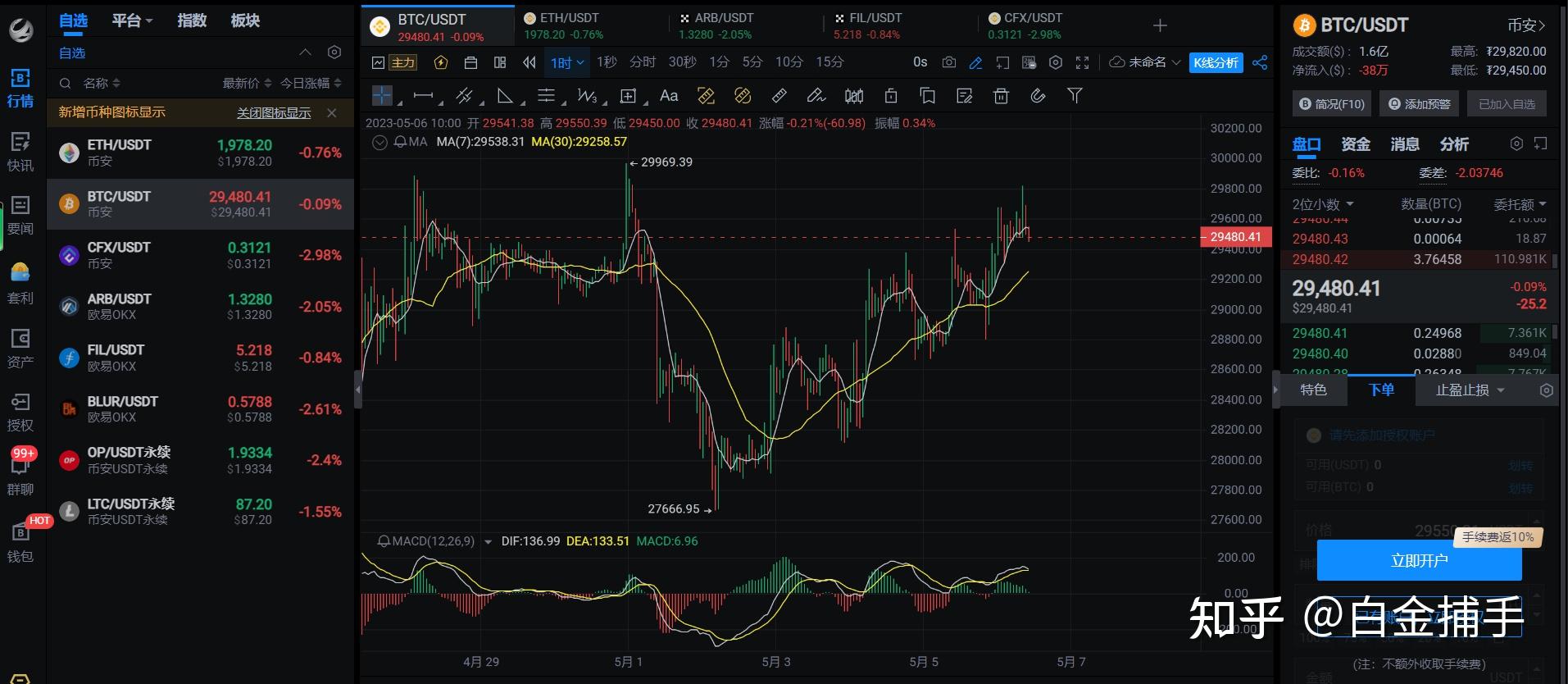Add a new chart tab with plus
The image size is (1568, 684).
click(x=1160, y=25)
